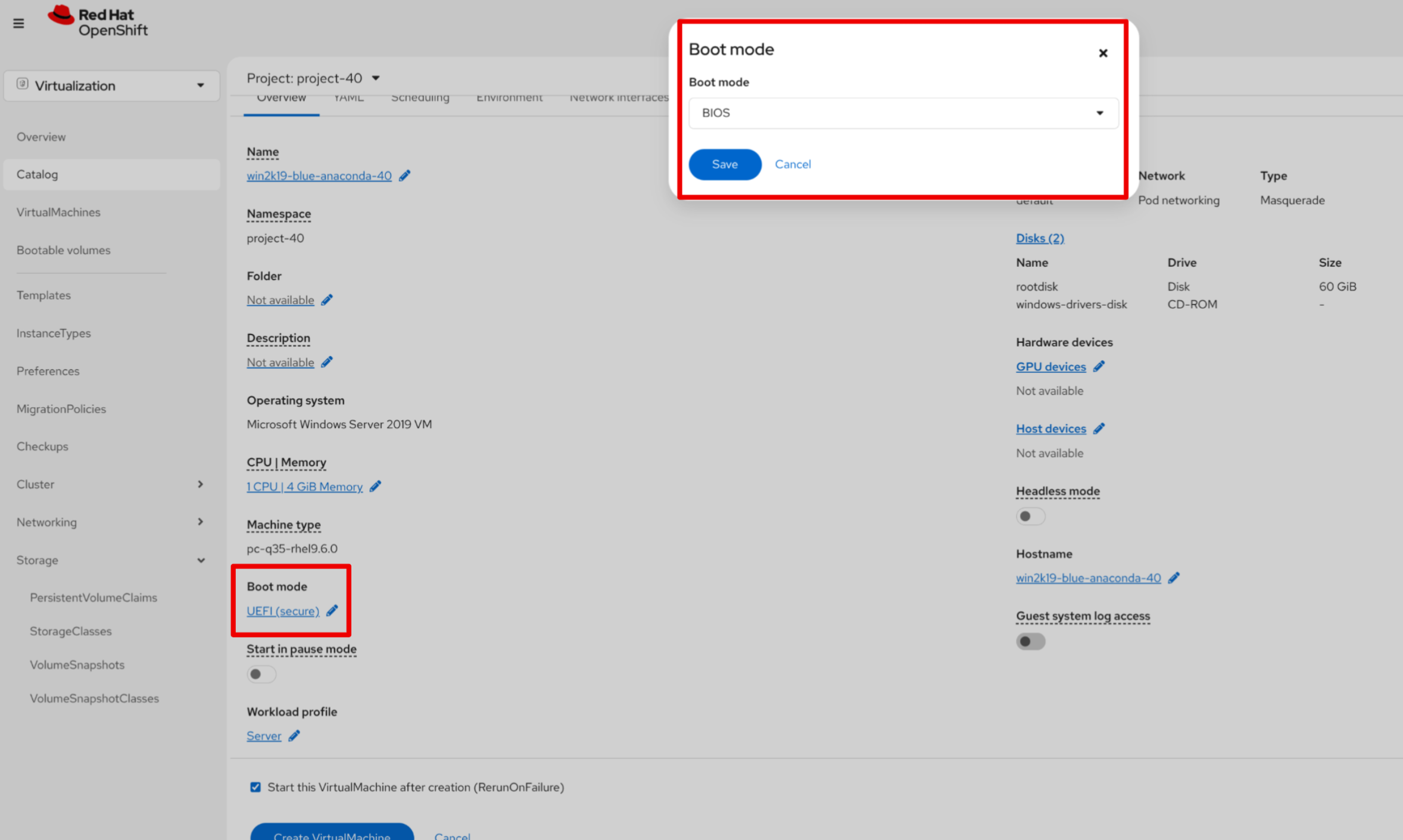Viewport: 1403px width, 840px height.
Task: Edit Description with the pencil icon
Action: [x=327, y=362]
